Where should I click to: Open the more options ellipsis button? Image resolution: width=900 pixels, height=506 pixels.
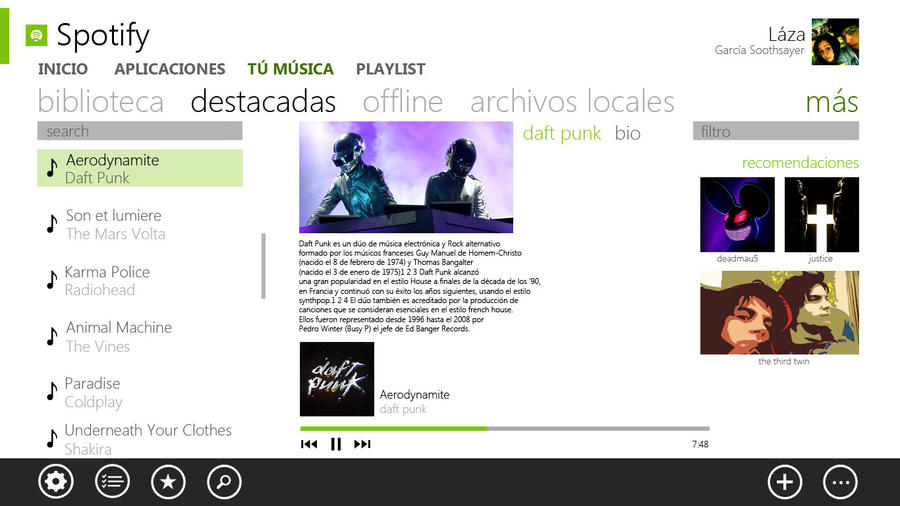click(x=840, y=482)
